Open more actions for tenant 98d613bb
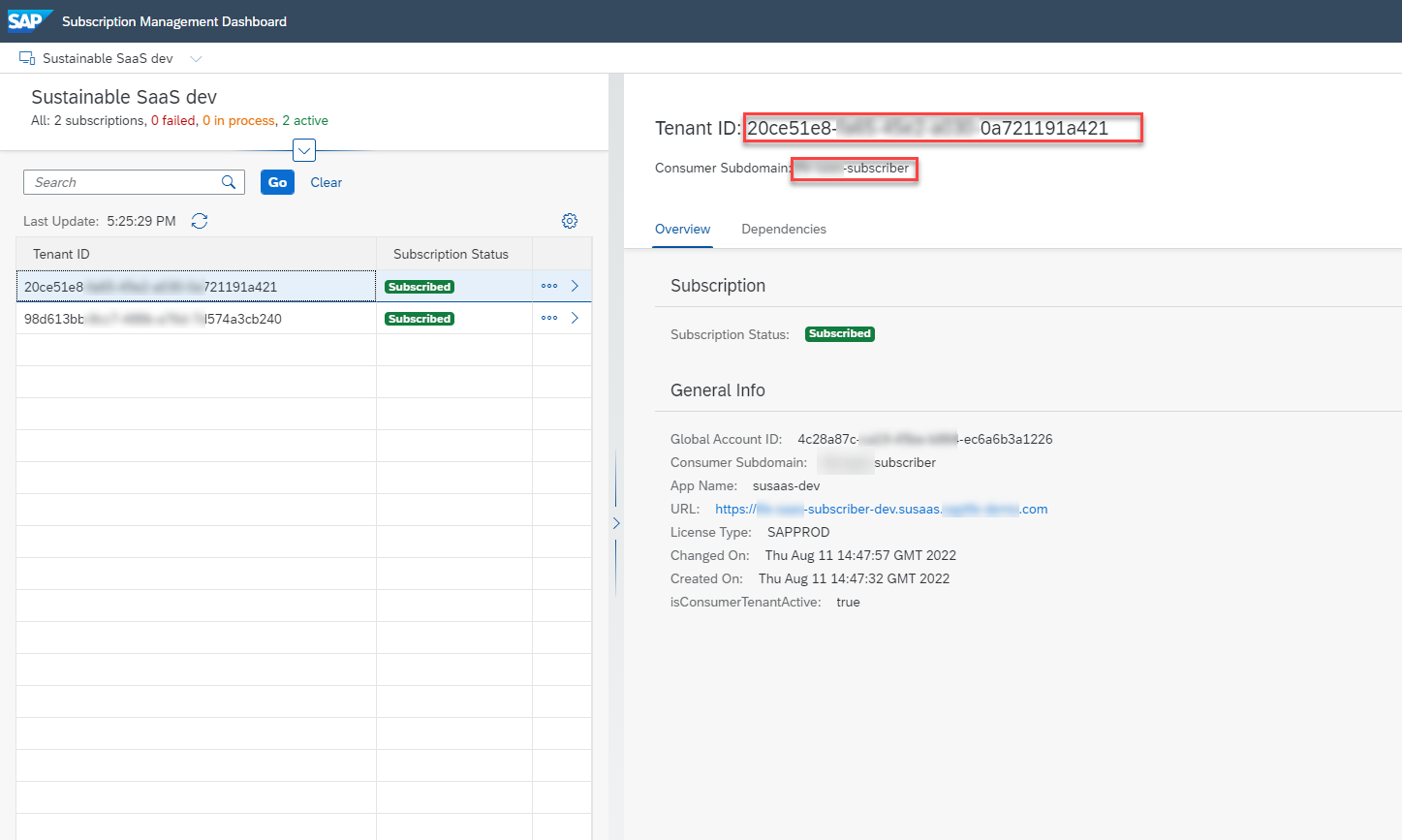The width and height of the screenshot is (1402, 840). (549, 319)
